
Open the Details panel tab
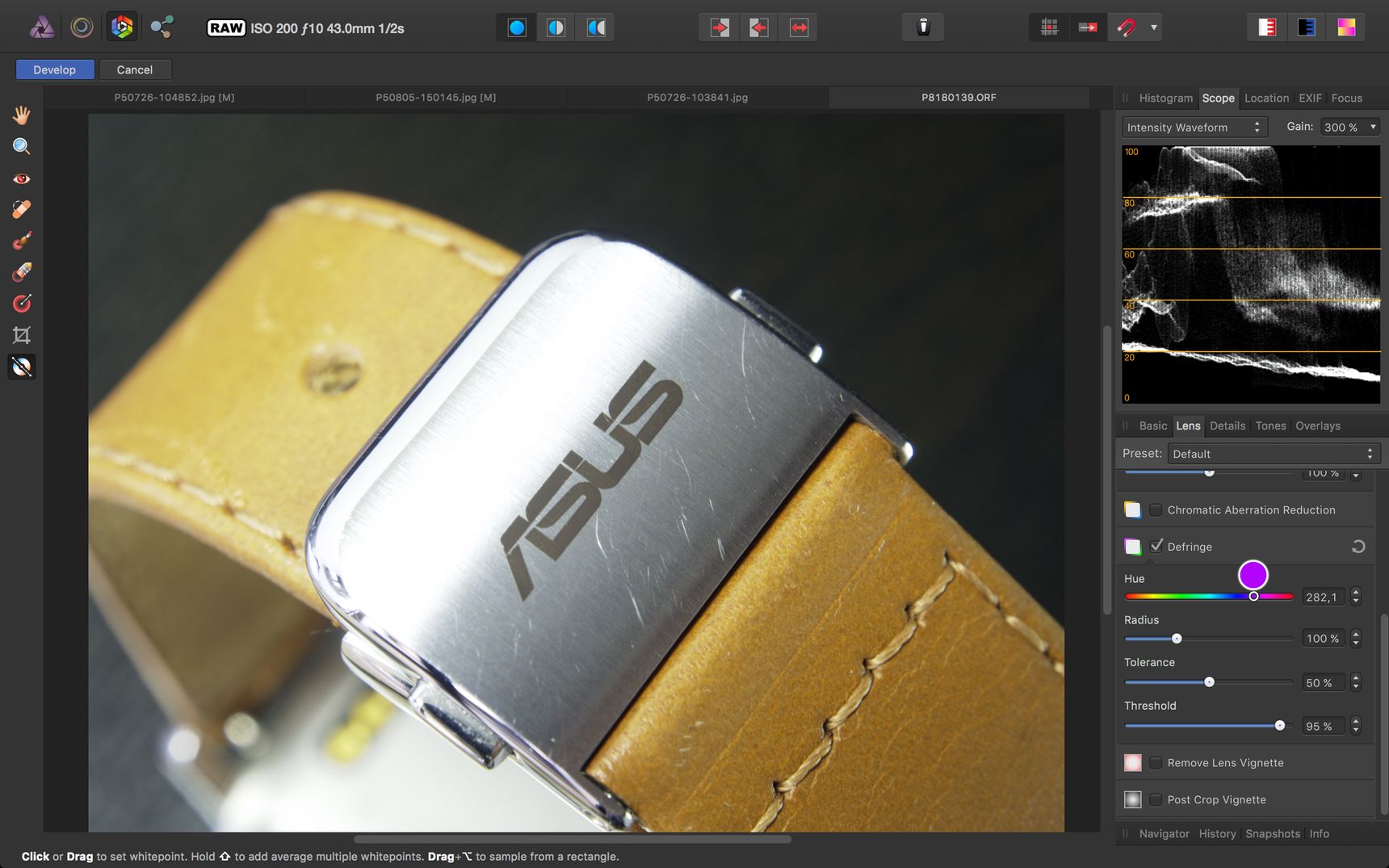point(1227,426)
